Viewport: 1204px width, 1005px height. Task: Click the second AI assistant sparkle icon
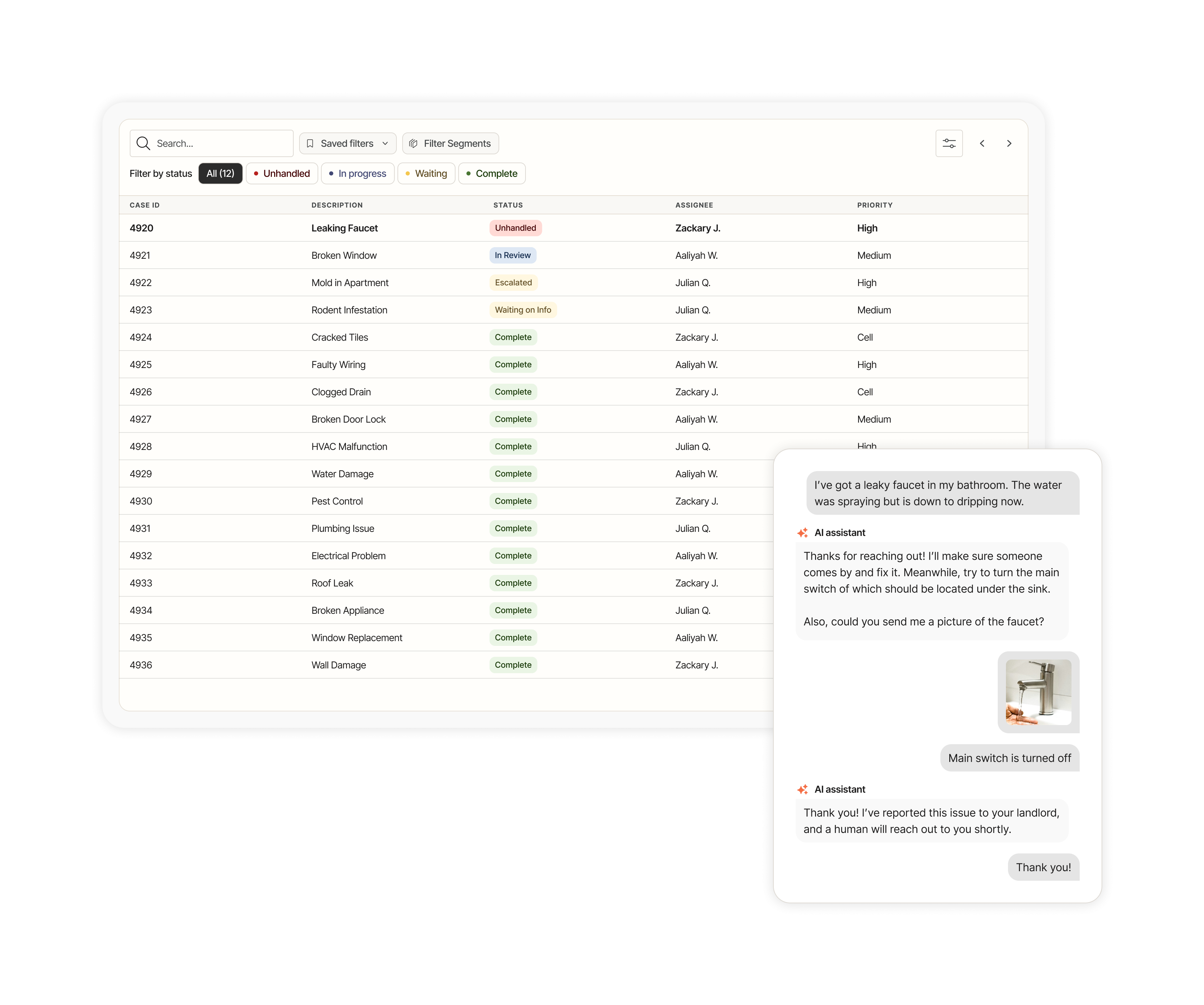(803, 790)
